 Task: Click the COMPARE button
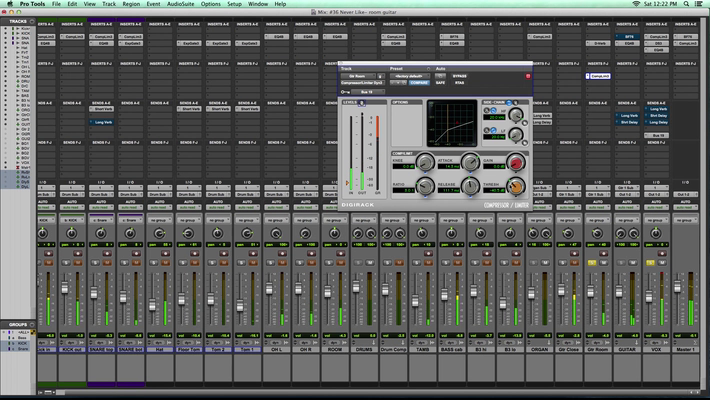pyautogui.click(x=419, y=83)
